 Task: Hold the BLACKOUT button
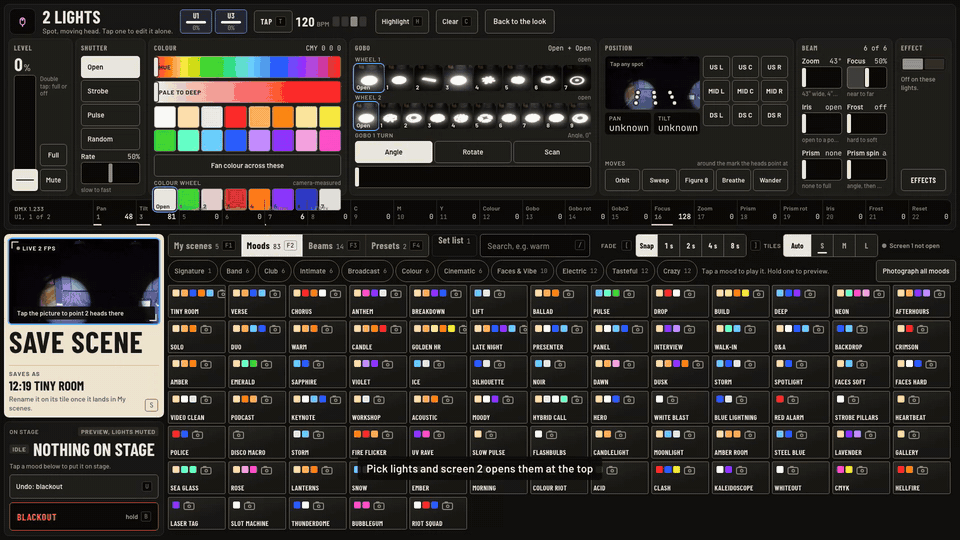[x=84, y=517]
